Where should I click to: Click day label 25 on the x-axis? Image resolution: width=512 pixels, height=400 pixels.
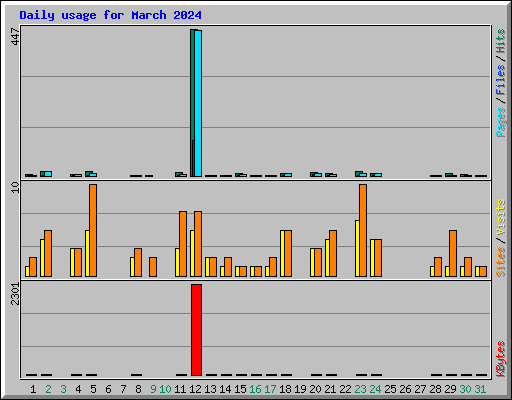pyautogui.click(x=390, y=389)
